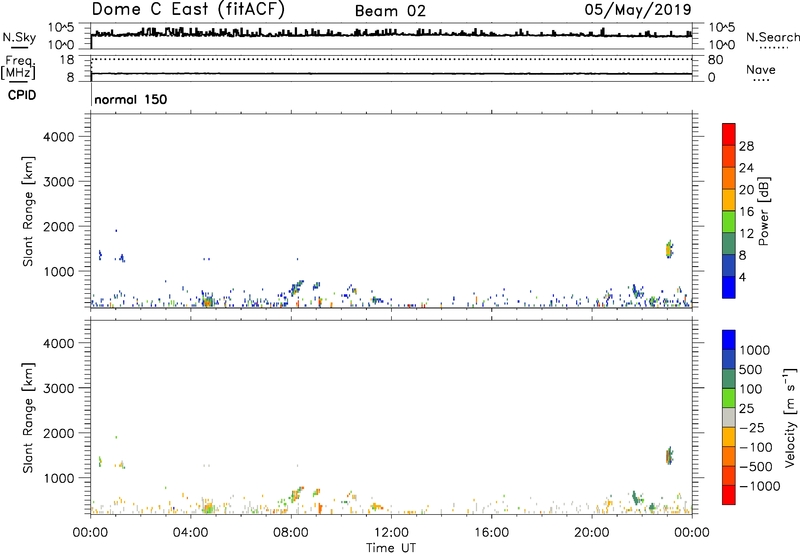The width and height of the screenshot is (800, 554).
Task: Select the 'N.Search' legend label
Action: (772, 37)
